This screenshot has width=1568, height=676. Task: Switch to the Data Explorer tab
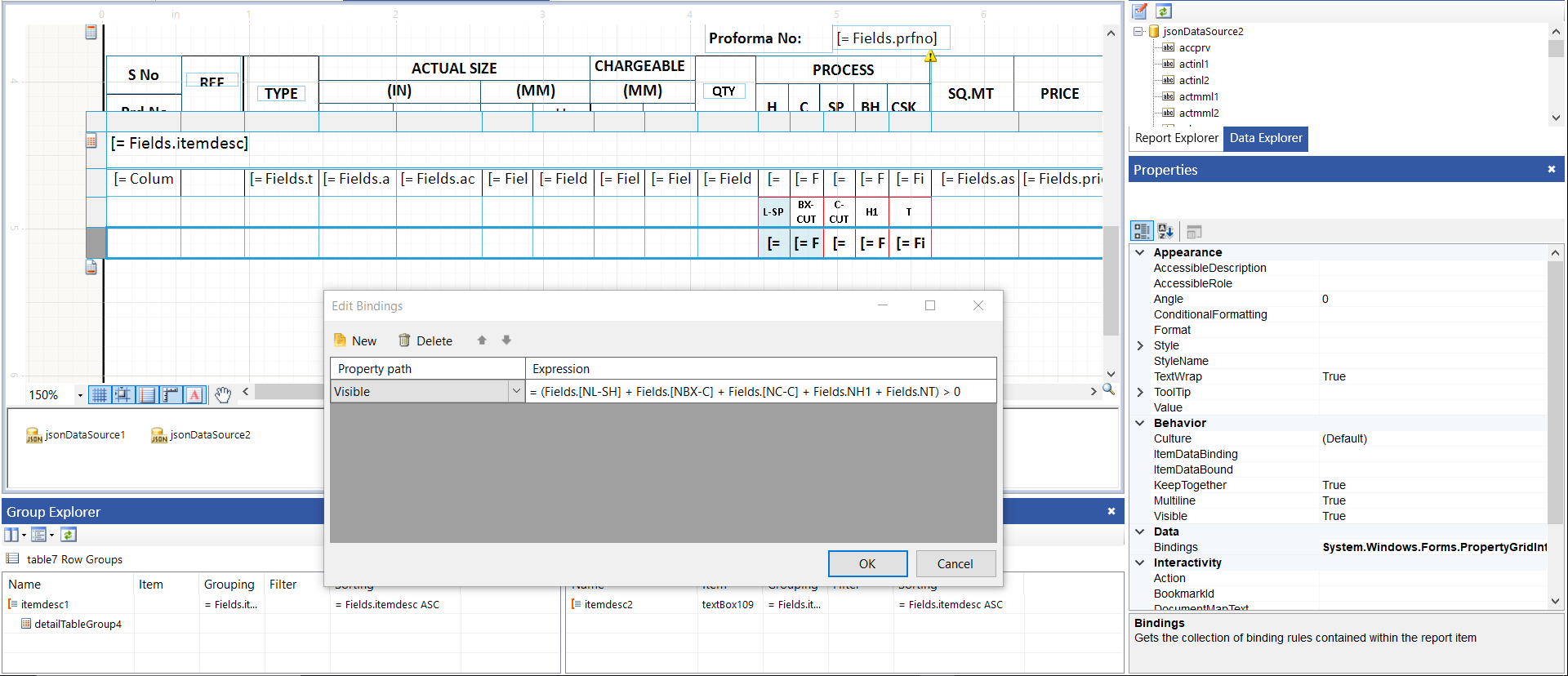(x=1266, y=138)
